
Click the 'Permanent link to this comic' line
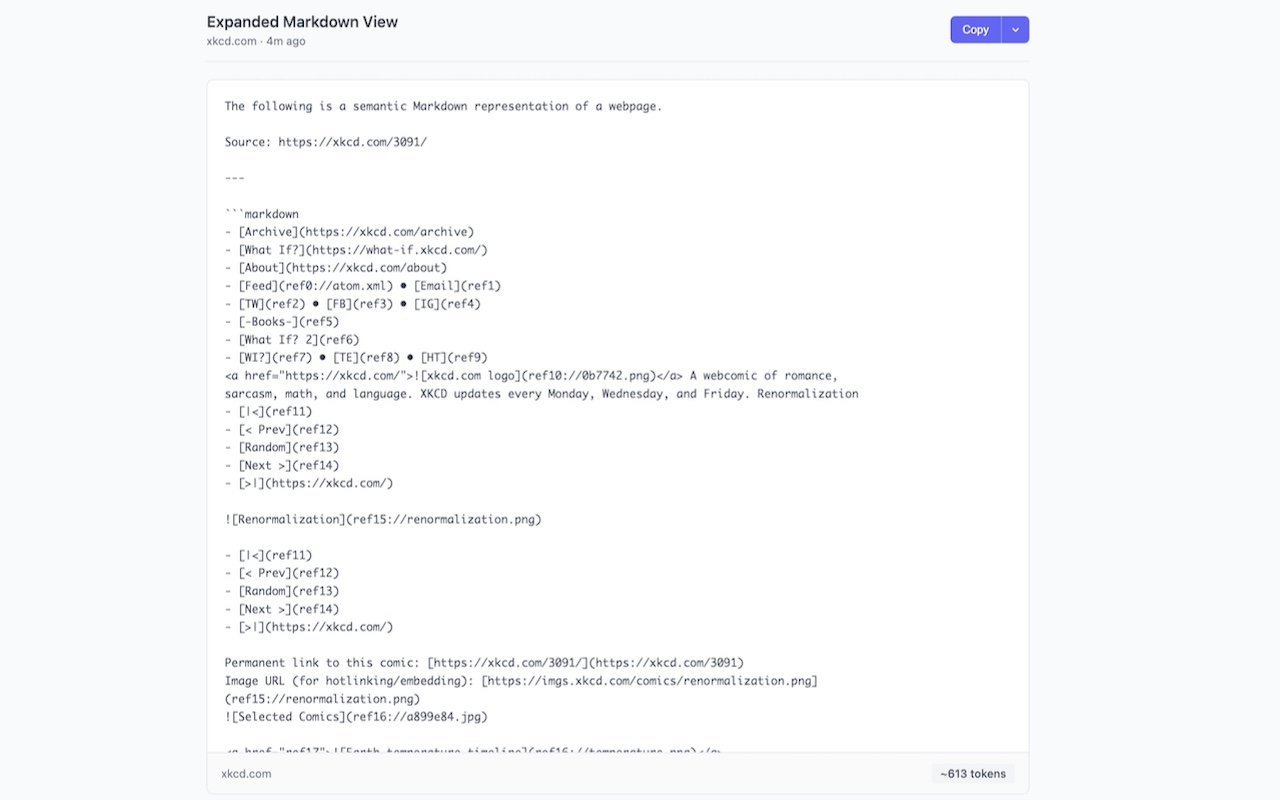(x=484, y=663)
